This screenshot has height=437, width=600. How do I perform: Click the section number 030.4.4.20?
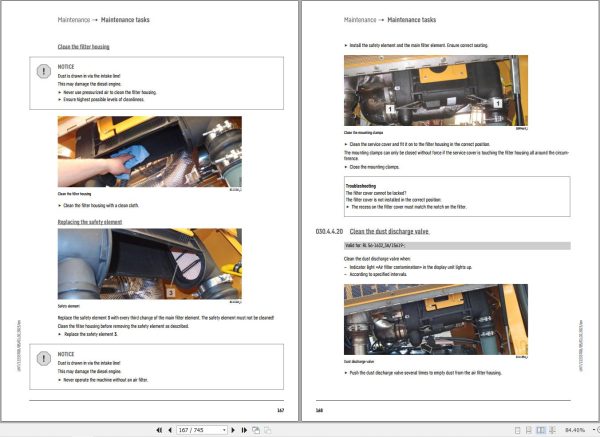coord(329,232)
